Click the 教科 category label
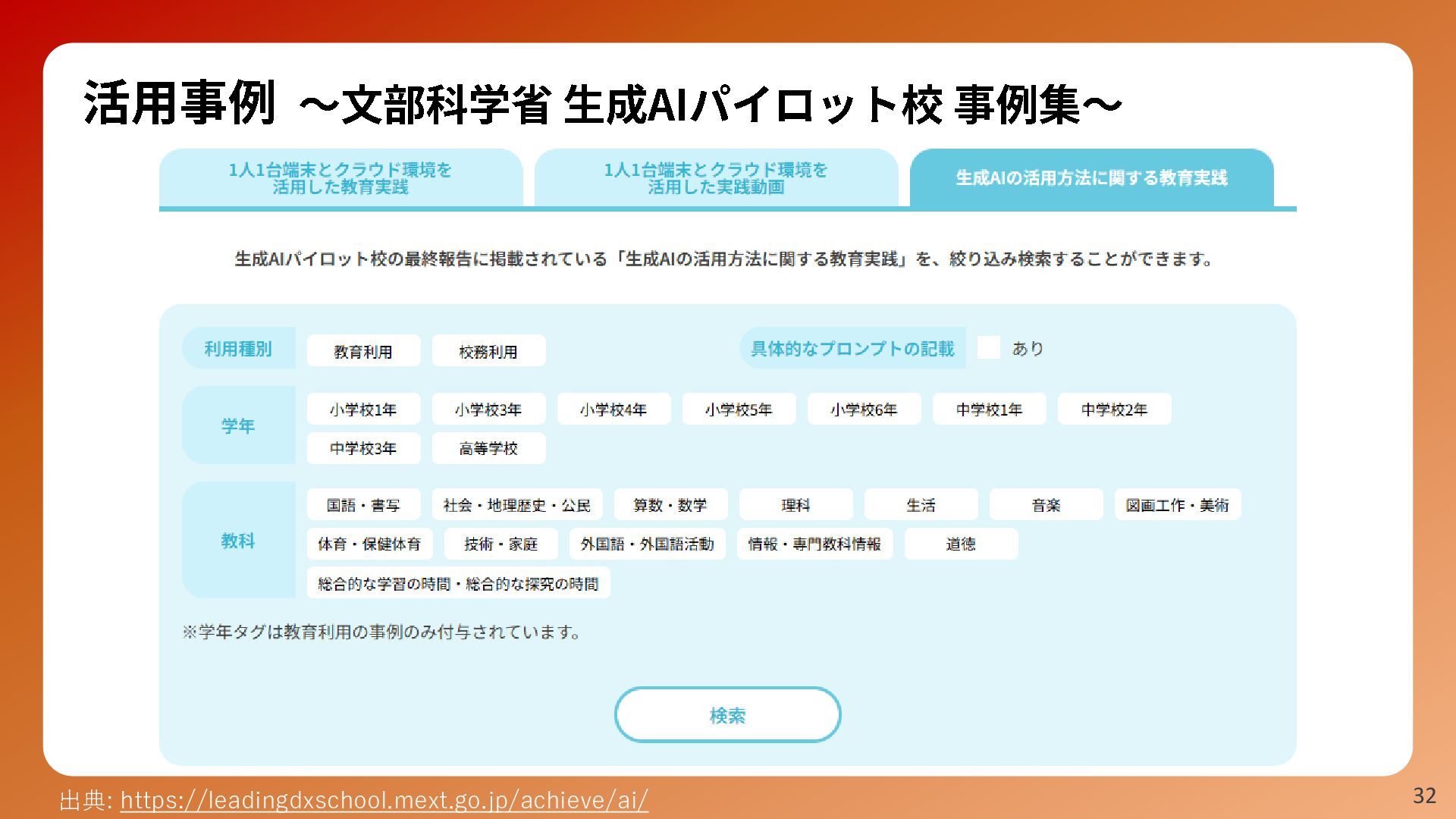This screenshot has width=1456, height=819. click(238, 541)
